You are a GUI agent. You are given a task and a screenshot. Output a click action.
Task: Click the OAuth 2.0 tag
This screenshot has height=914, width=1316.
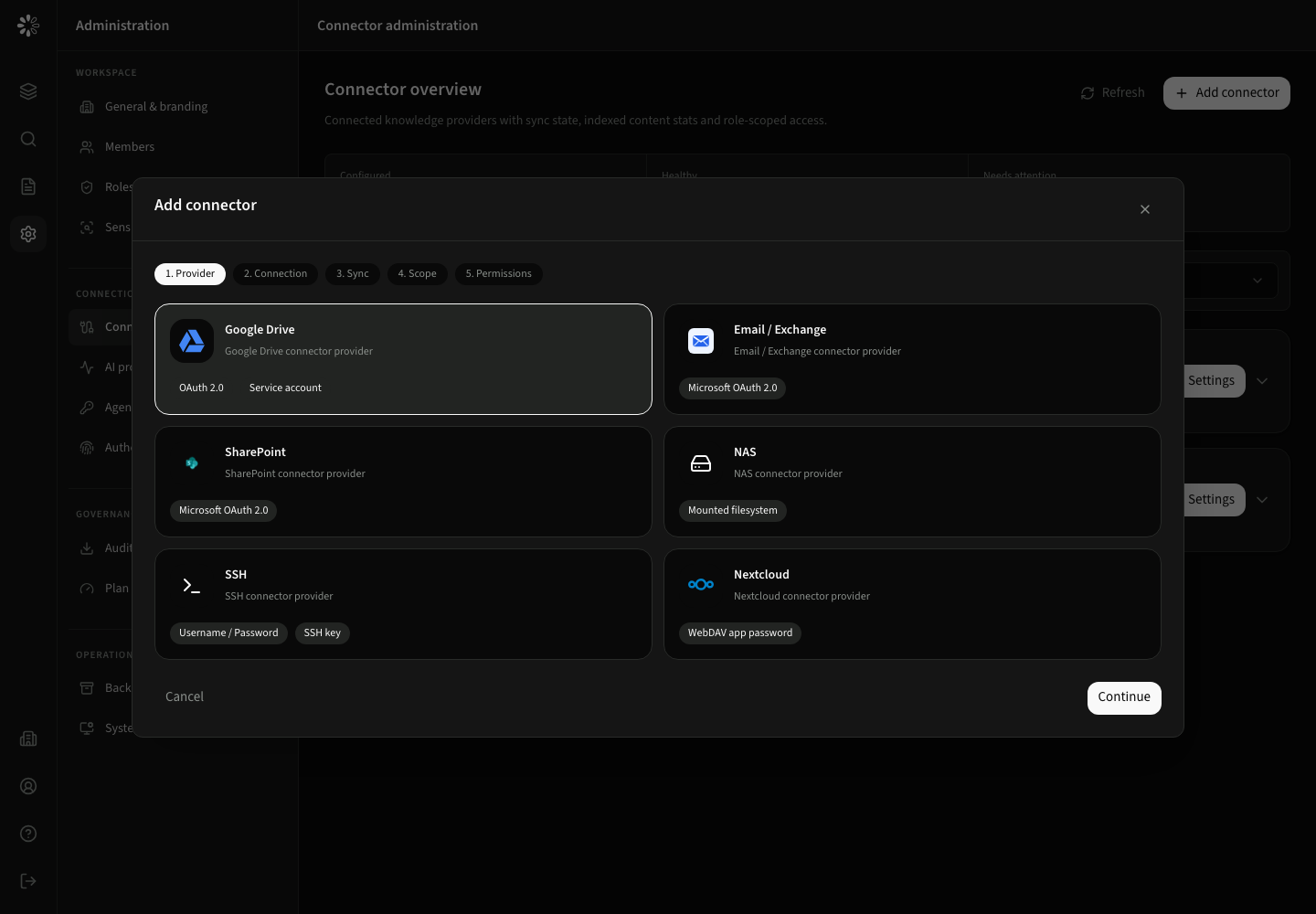(x=201, y=388)
